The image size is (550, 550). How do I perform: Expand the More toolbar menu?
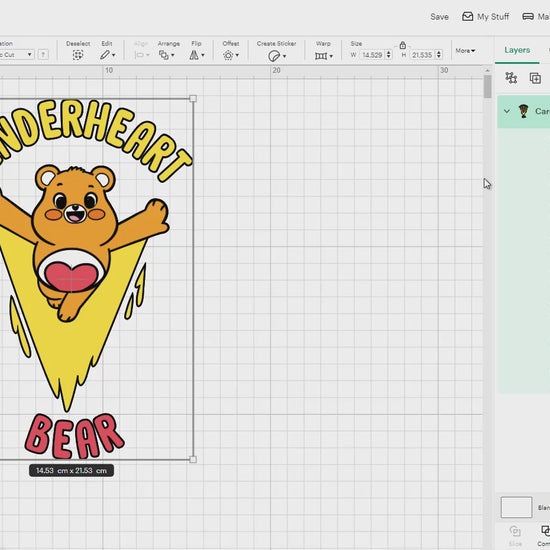click(465, 51)
